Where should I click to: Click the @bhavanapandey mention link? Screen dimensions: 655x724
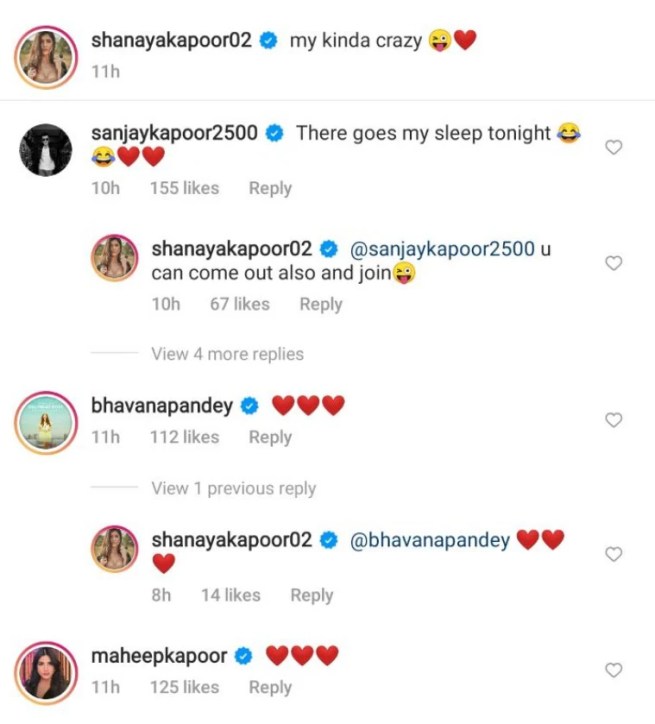coord(430,540)
